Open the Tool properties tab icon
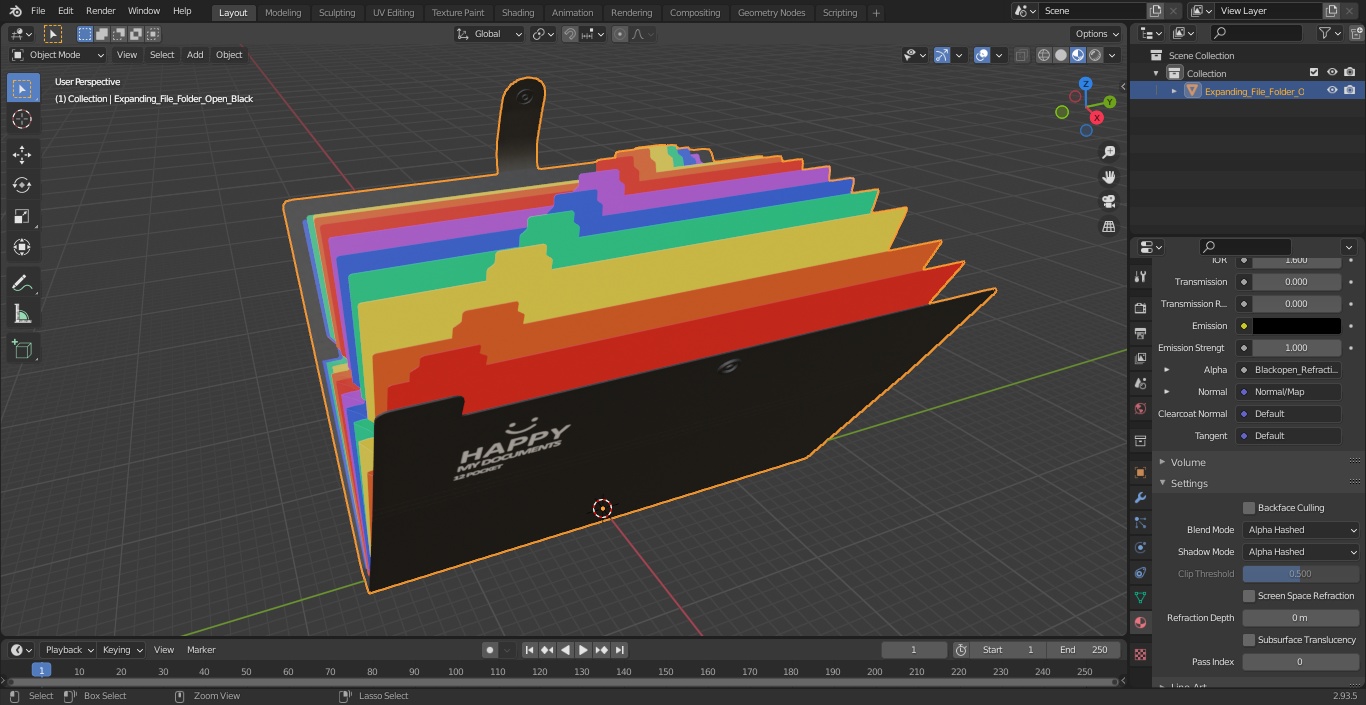Viewport: 1366px width, 705px height. coord(1140,276)
